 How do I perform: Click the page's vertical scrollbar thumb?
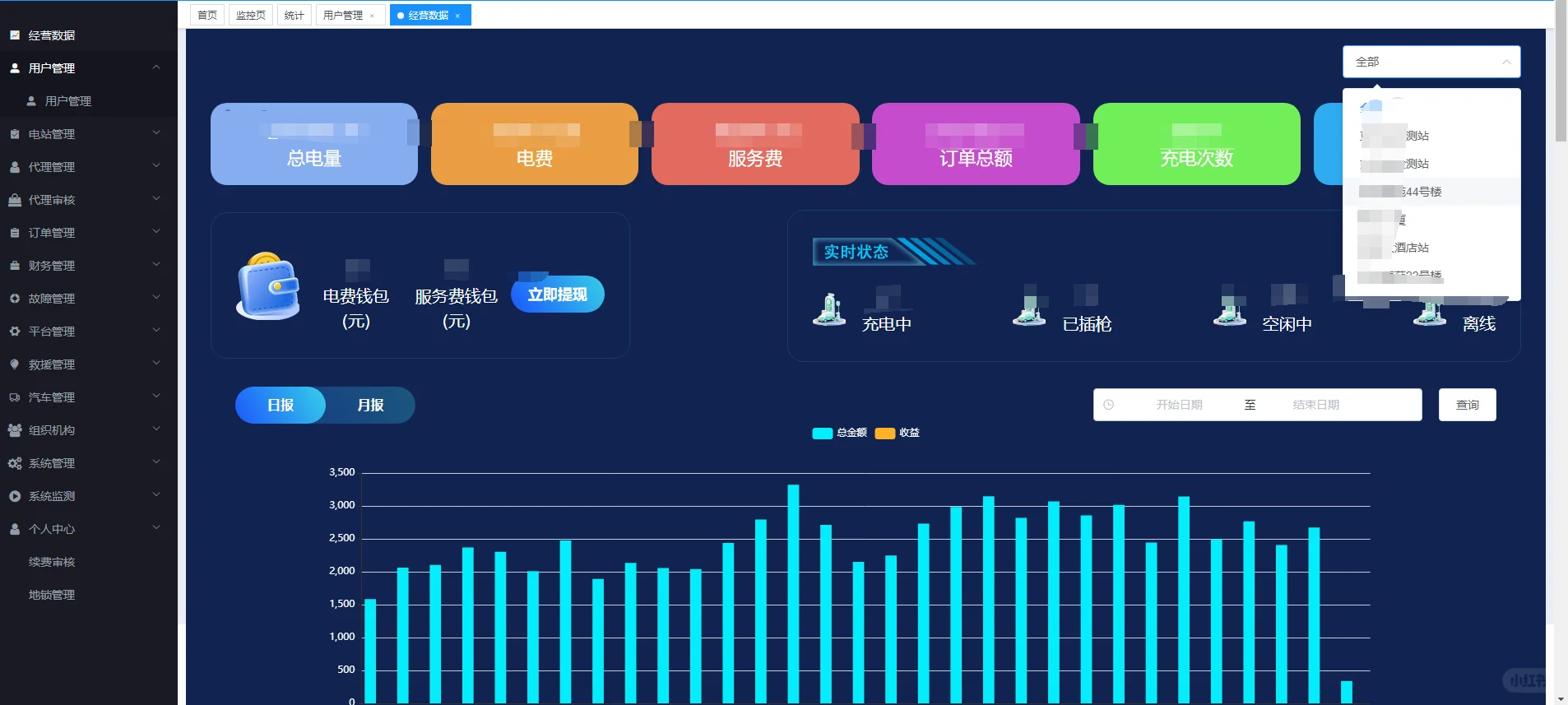pyautogui.click(x=1561, y=70)
